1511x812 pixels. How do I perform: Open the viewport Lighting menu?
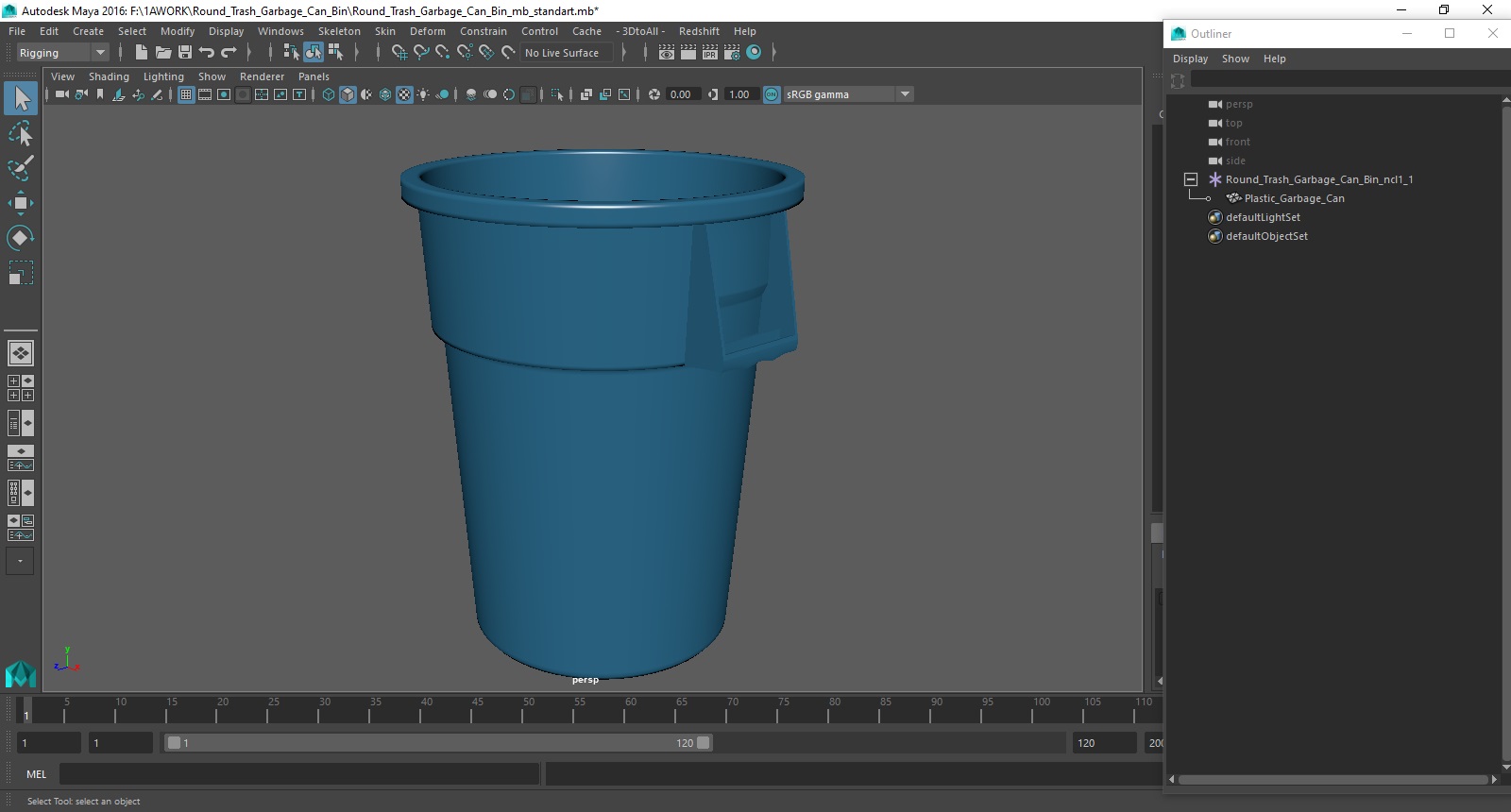pyautogui.click(x=163, y=76)
